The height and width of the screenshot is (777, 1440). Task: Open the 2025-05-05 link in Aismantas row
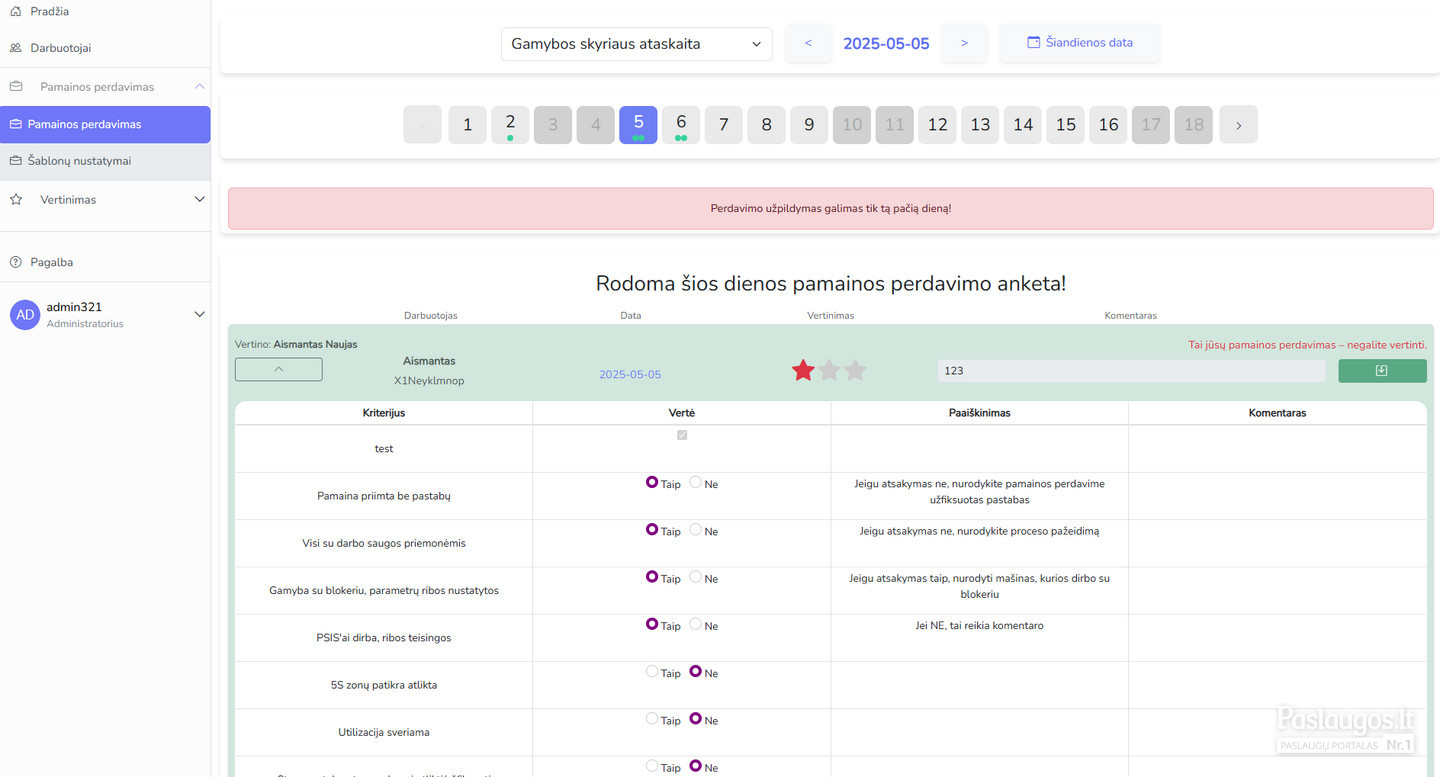click(630, 375)
